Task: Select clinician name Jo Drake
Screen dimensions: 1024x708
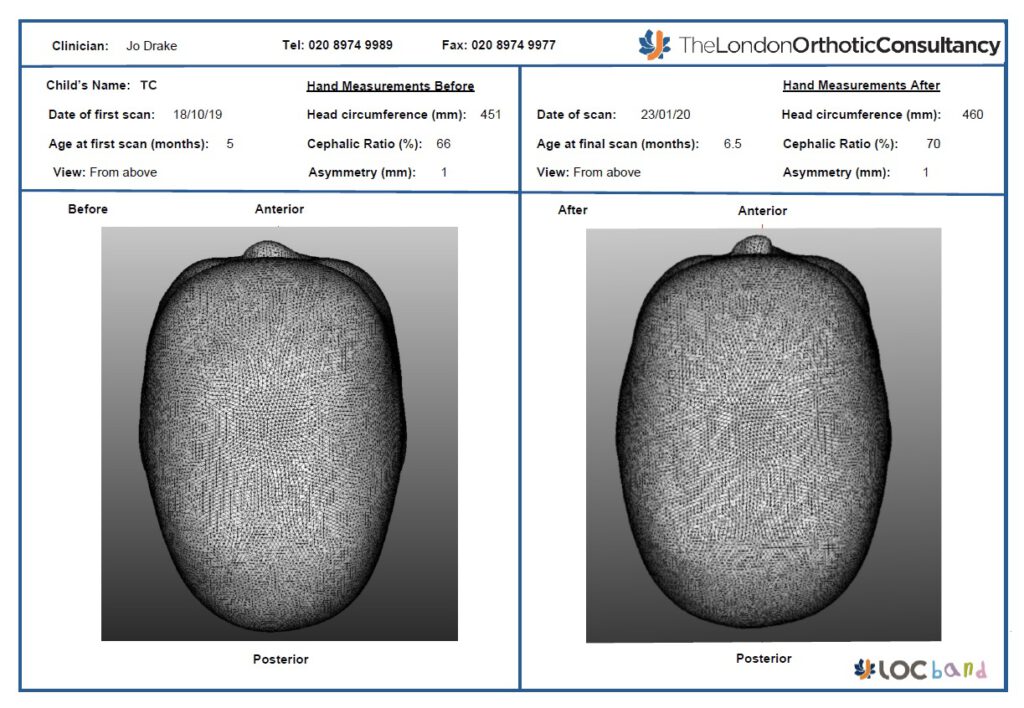Action: click(x=152, y=46)
